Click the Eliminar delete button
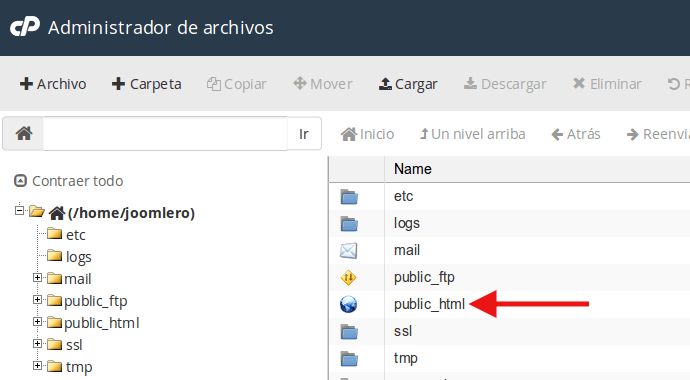The width and height of the screenshot is (690, 380). click(x=607, y=84)
